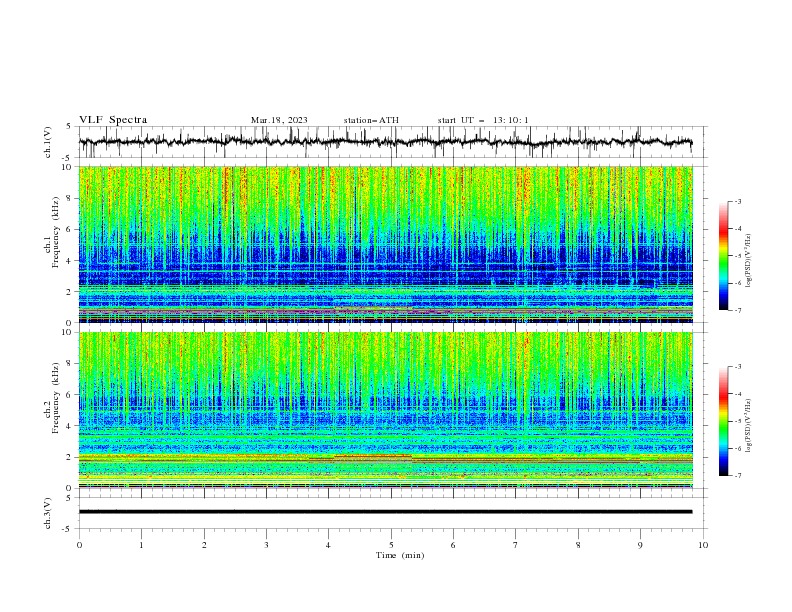Click time axis tick label "9"

click(x=640, y=545)
